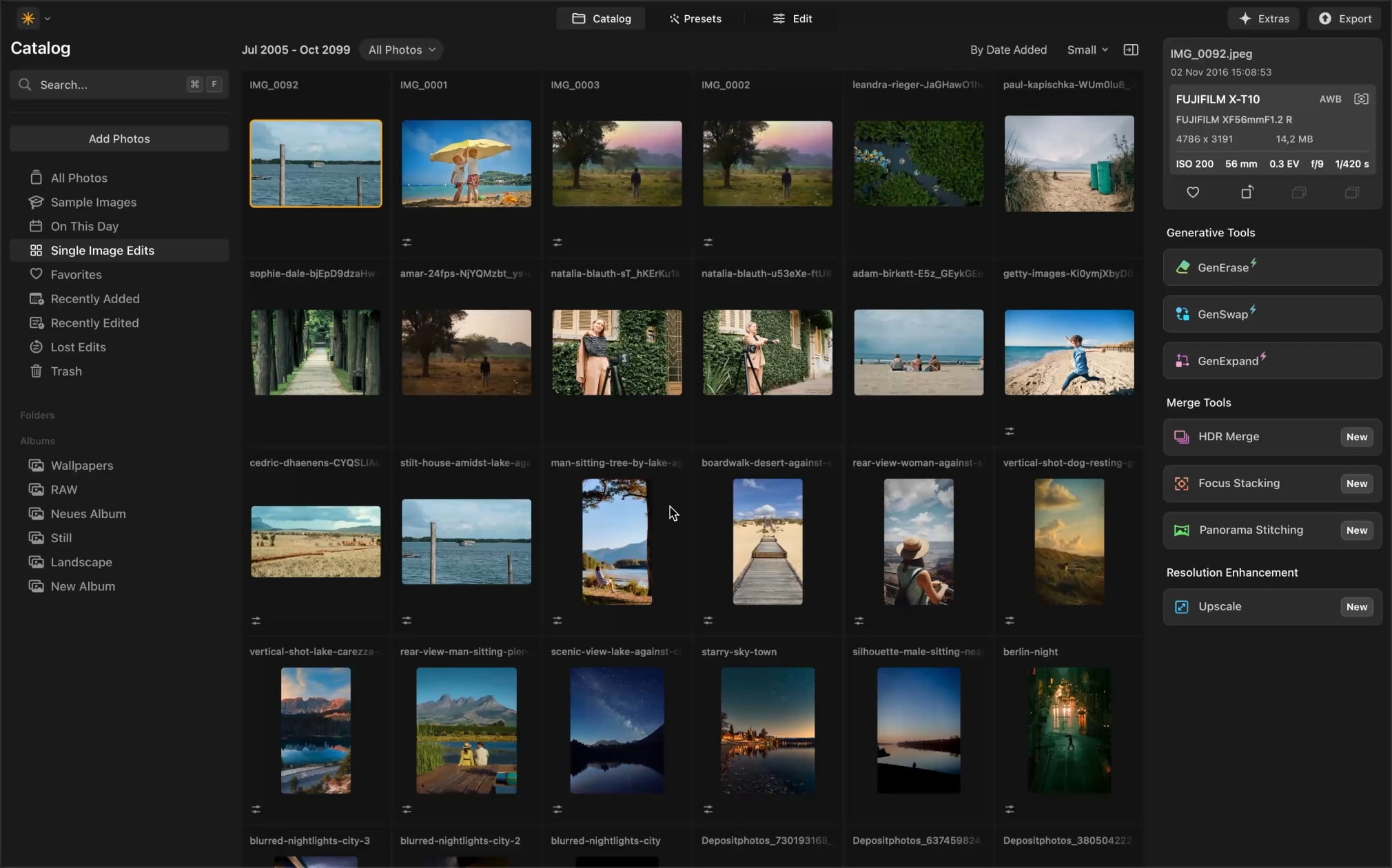
Task: Select the IMG_0001 beach umbrella thumbnail
Action: pyautogui.click(x=467, y=163)
